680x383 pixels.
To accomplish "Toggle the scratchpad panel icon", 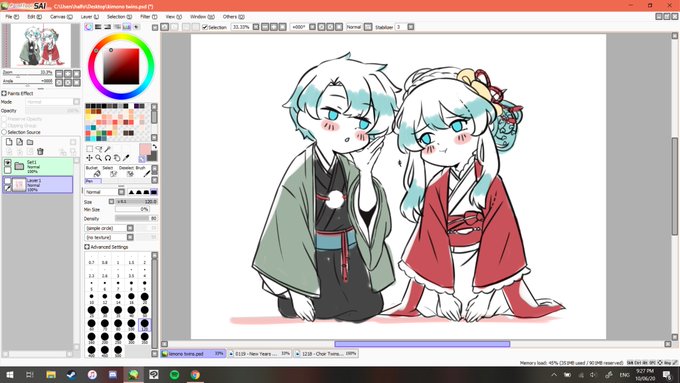I will pos(136,27).
